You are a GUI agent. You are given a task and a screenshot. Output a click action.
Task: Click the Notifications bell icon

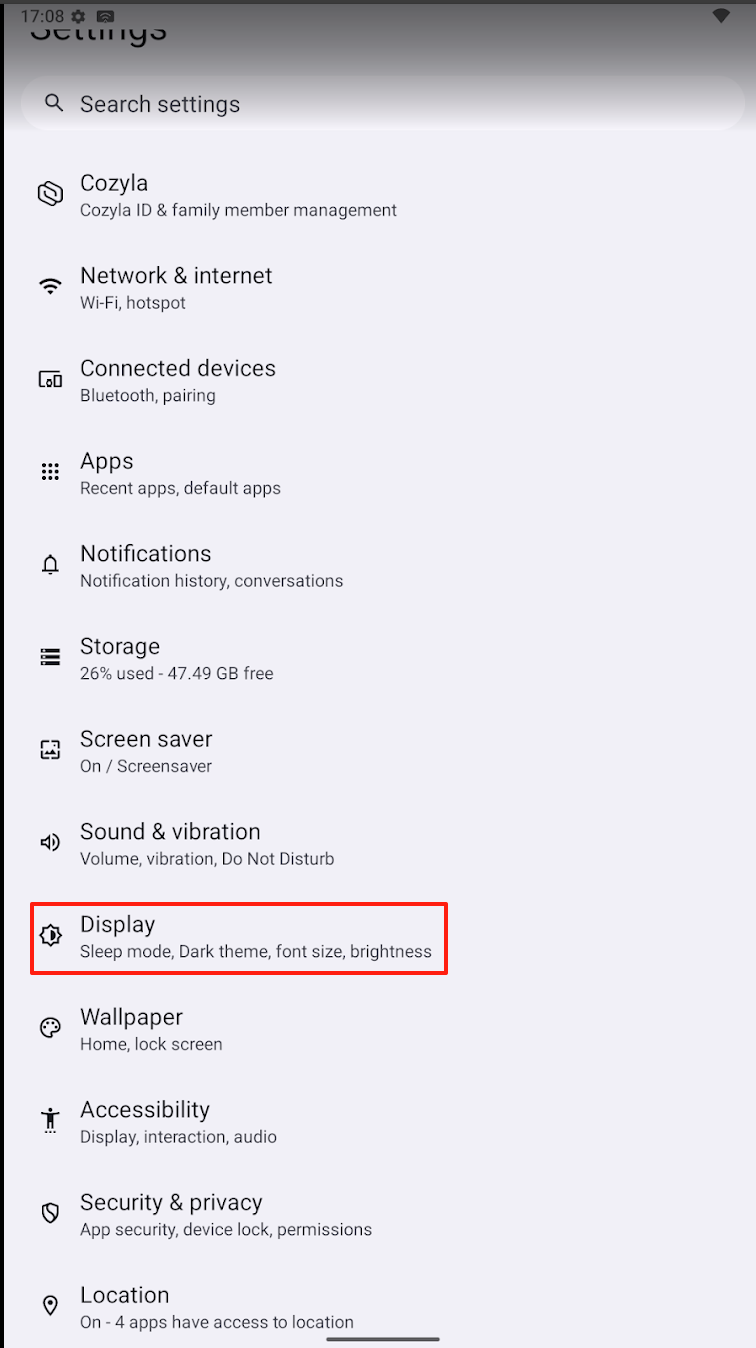tap(50, 565)
